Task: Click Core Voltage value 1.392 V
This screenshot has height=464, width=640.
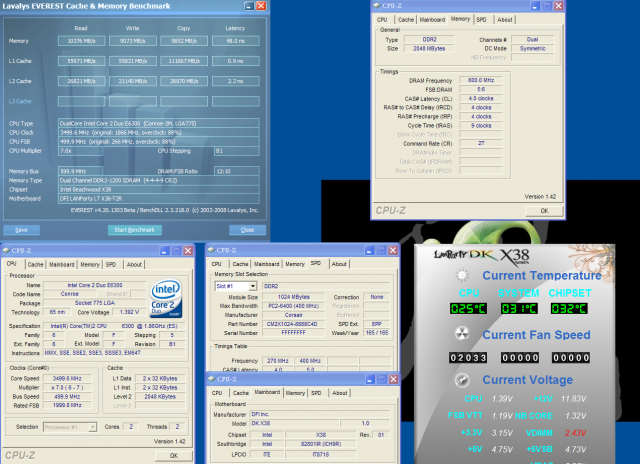Action: 129,312
